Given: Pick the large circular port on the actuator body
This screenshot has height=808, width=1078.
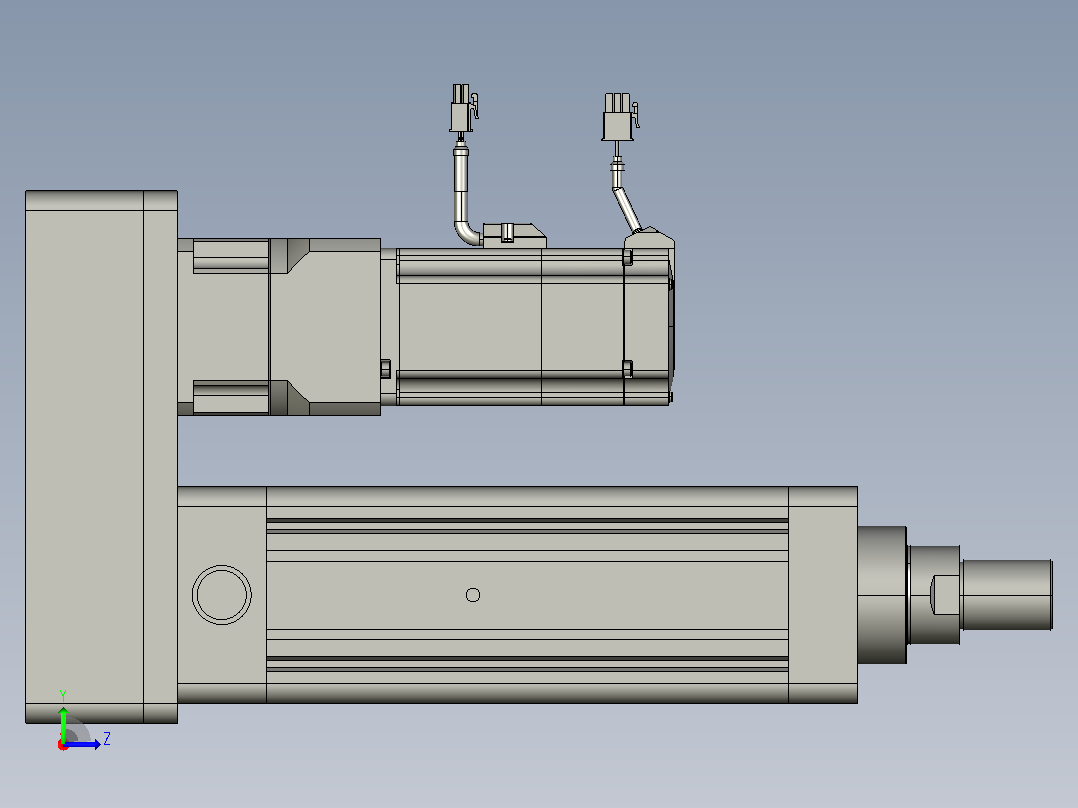Looking at the screenshot, I should 221,595.
